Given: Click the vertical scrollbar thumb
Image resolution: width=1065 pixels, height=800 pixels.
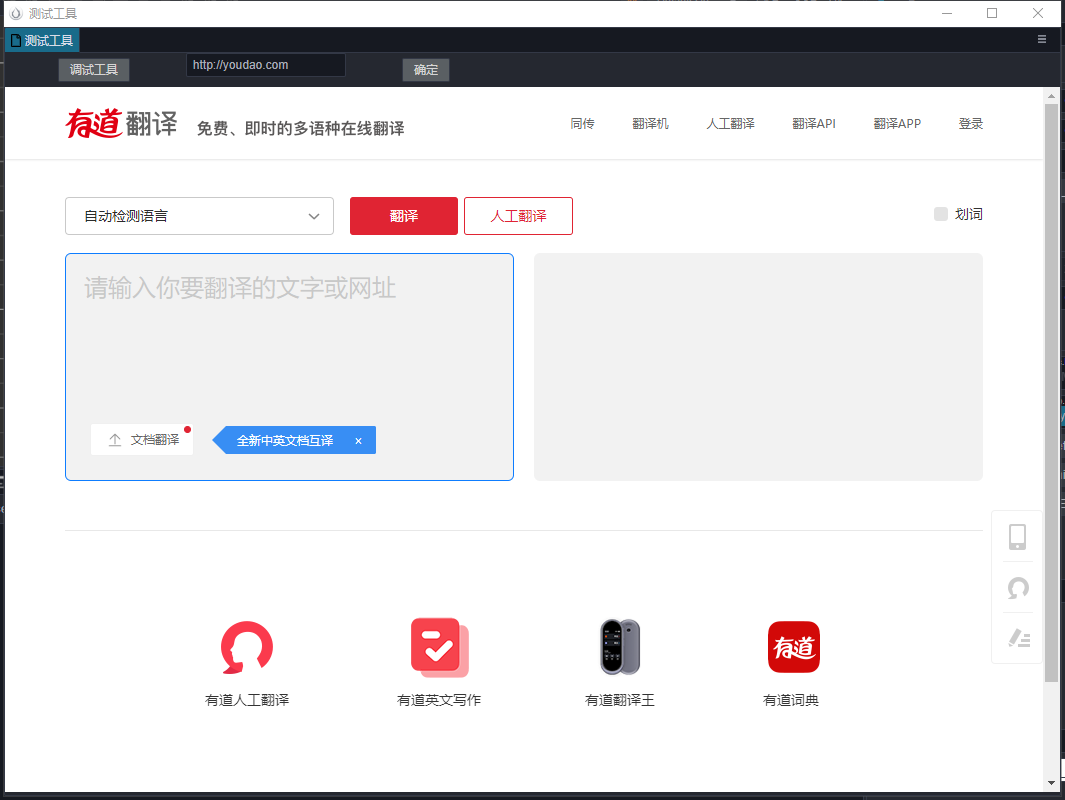Looking at the screenshot, I should point(1051,393).
